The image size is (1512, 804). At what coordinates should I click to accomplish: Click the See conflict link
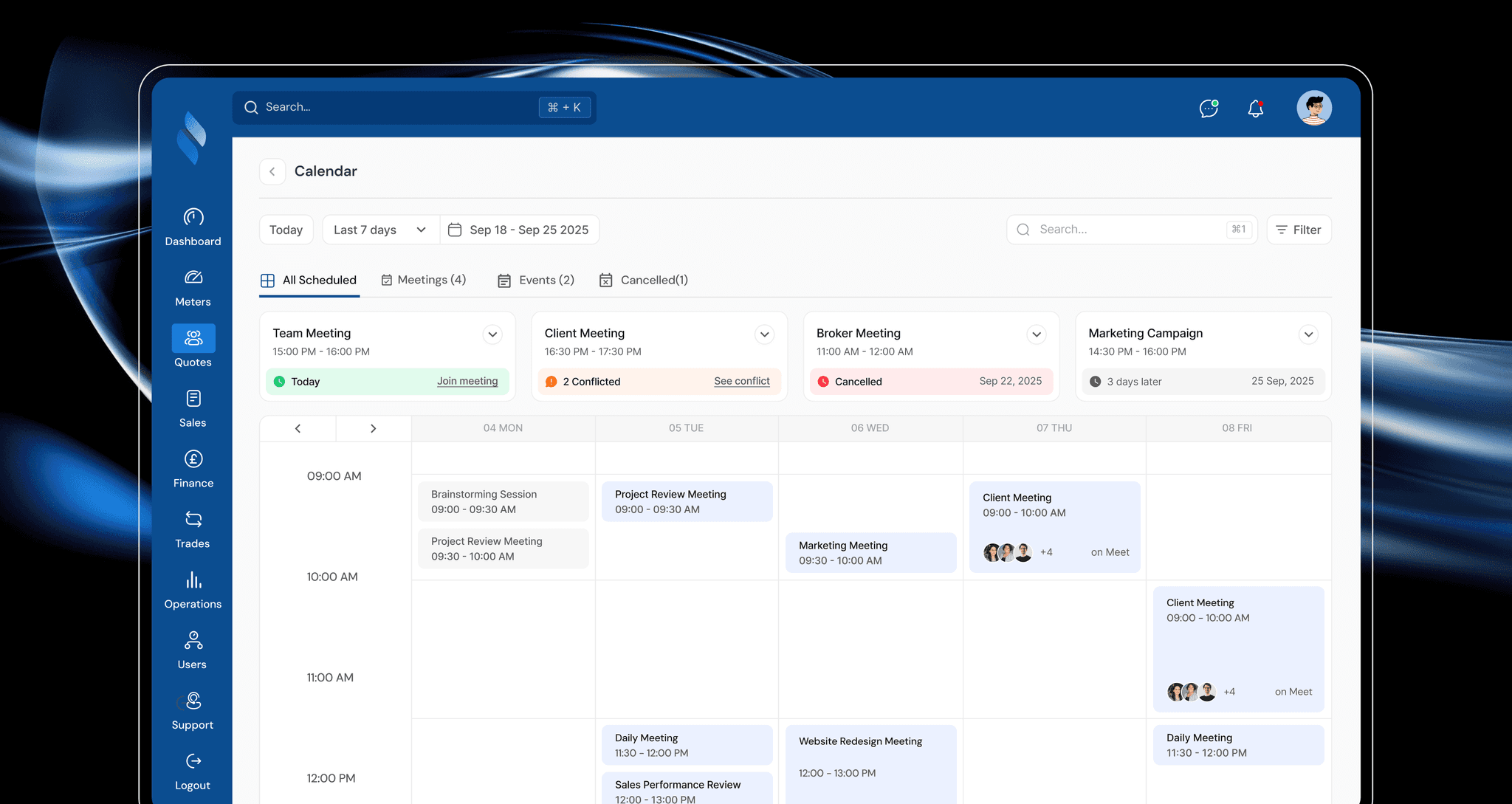[x=741, y=381]
